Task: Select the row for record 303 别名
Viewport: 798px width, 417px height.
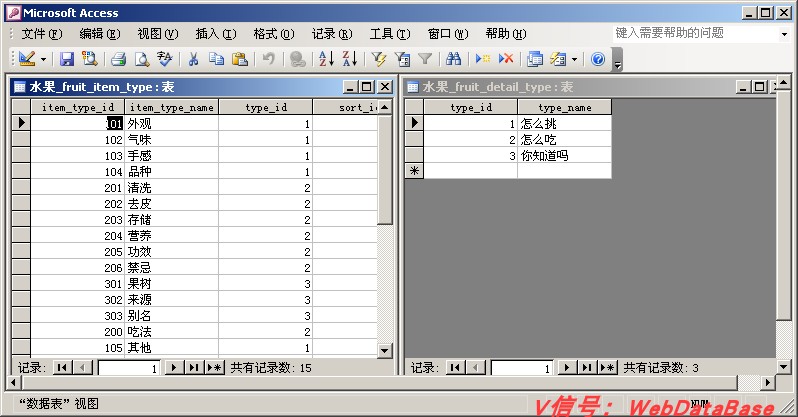Action: click(x=21, y=316)
